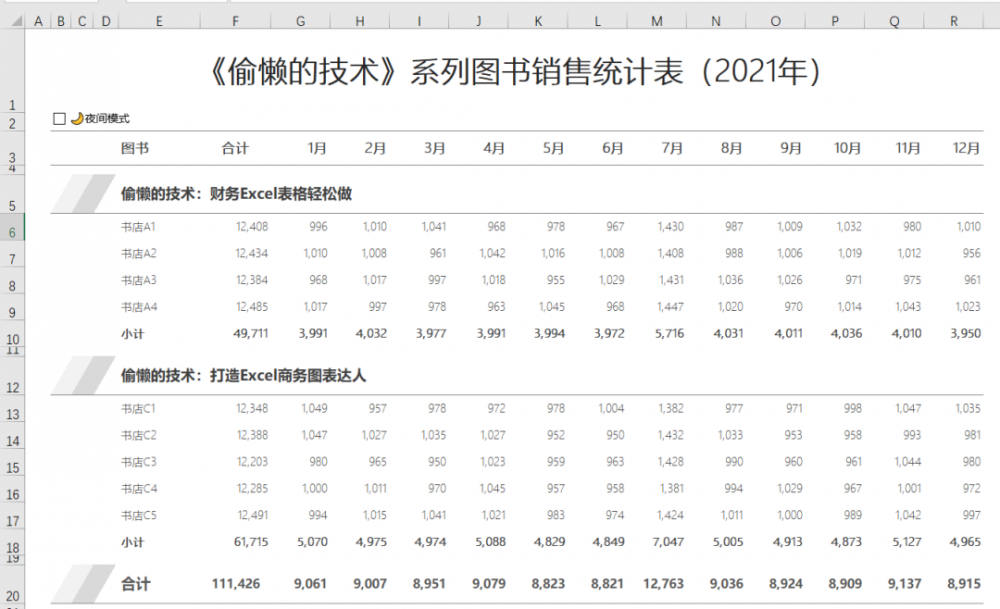Enable the 夜间模式 night mode checkbox

[x=59, y=119]
